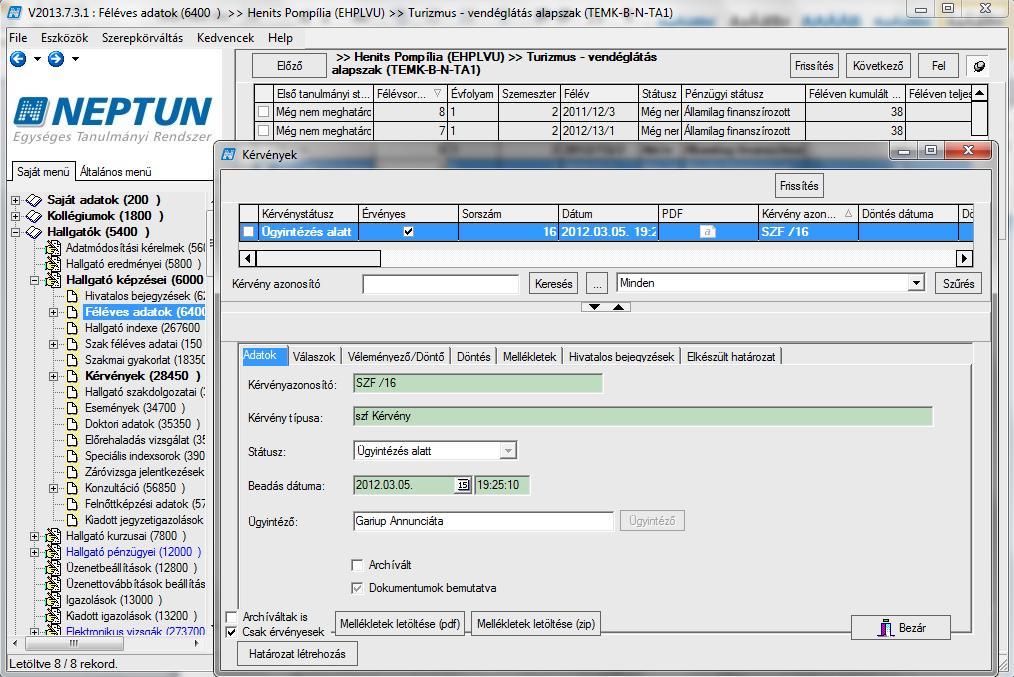Viewport: 1014px width, 677px height.
Task: Click the Igazolások node icon
Action: [53, 600]
